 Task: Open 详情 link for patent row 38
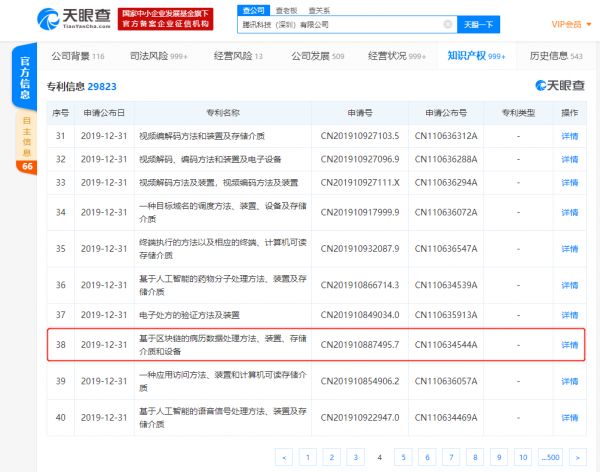point(569,345)
